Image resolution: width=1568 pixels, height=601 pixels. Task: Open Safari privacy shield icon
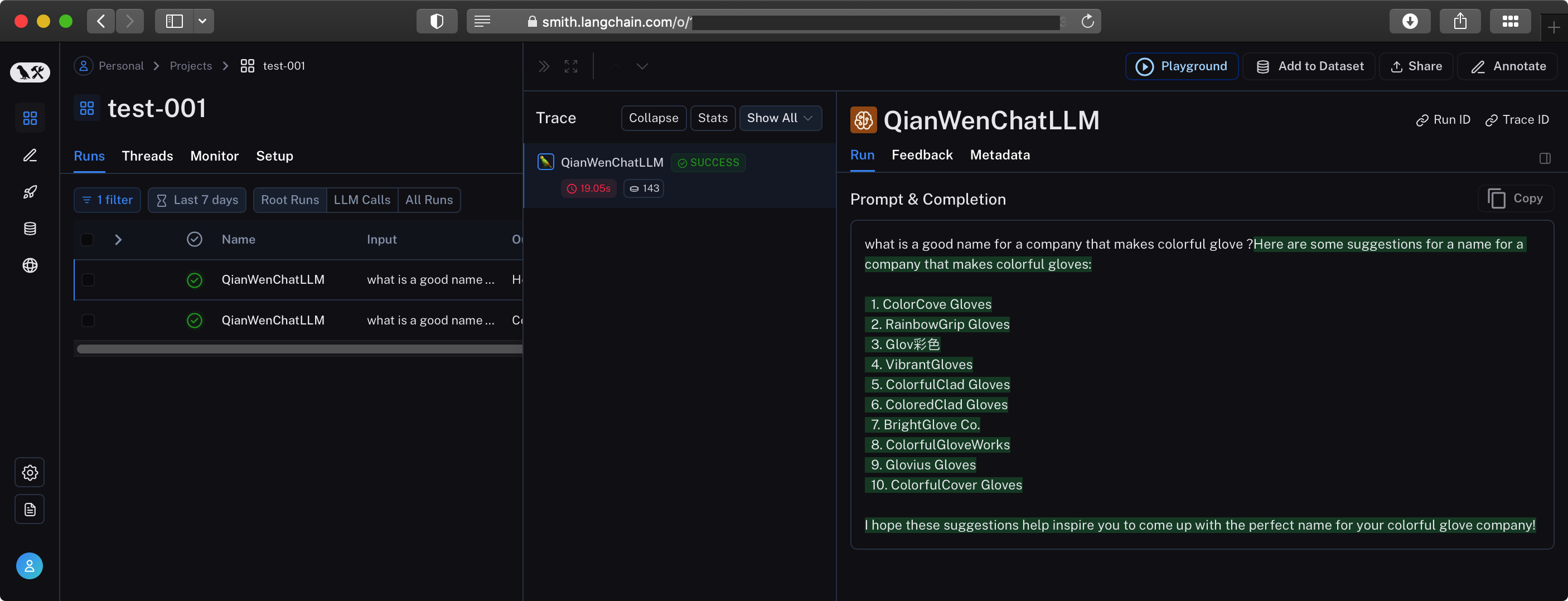coord(437,21)
